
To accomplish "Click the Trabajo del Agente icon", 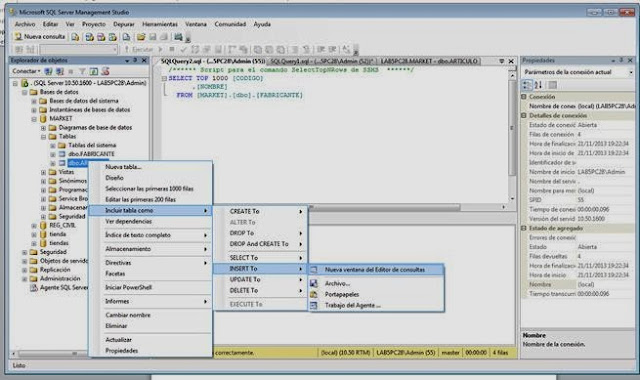I will pyautogui.click(x=313, y=305).
